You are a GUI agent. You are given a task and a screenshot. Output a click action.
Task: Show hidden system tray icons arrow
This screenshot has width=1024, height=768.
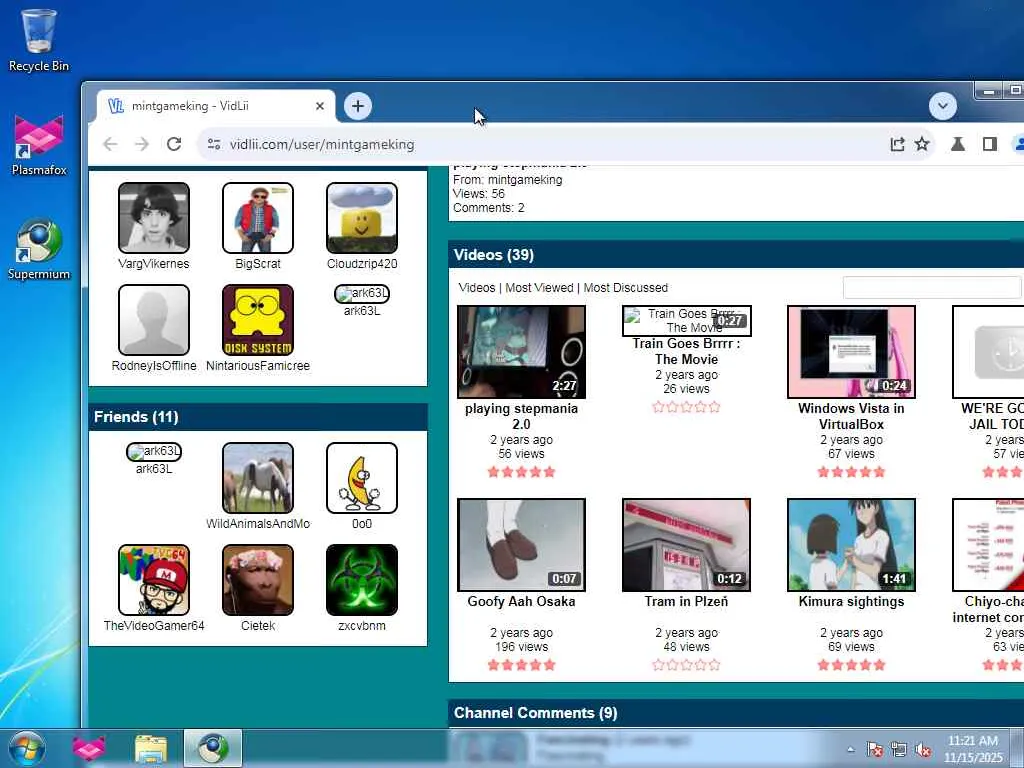tap(850, 750)
